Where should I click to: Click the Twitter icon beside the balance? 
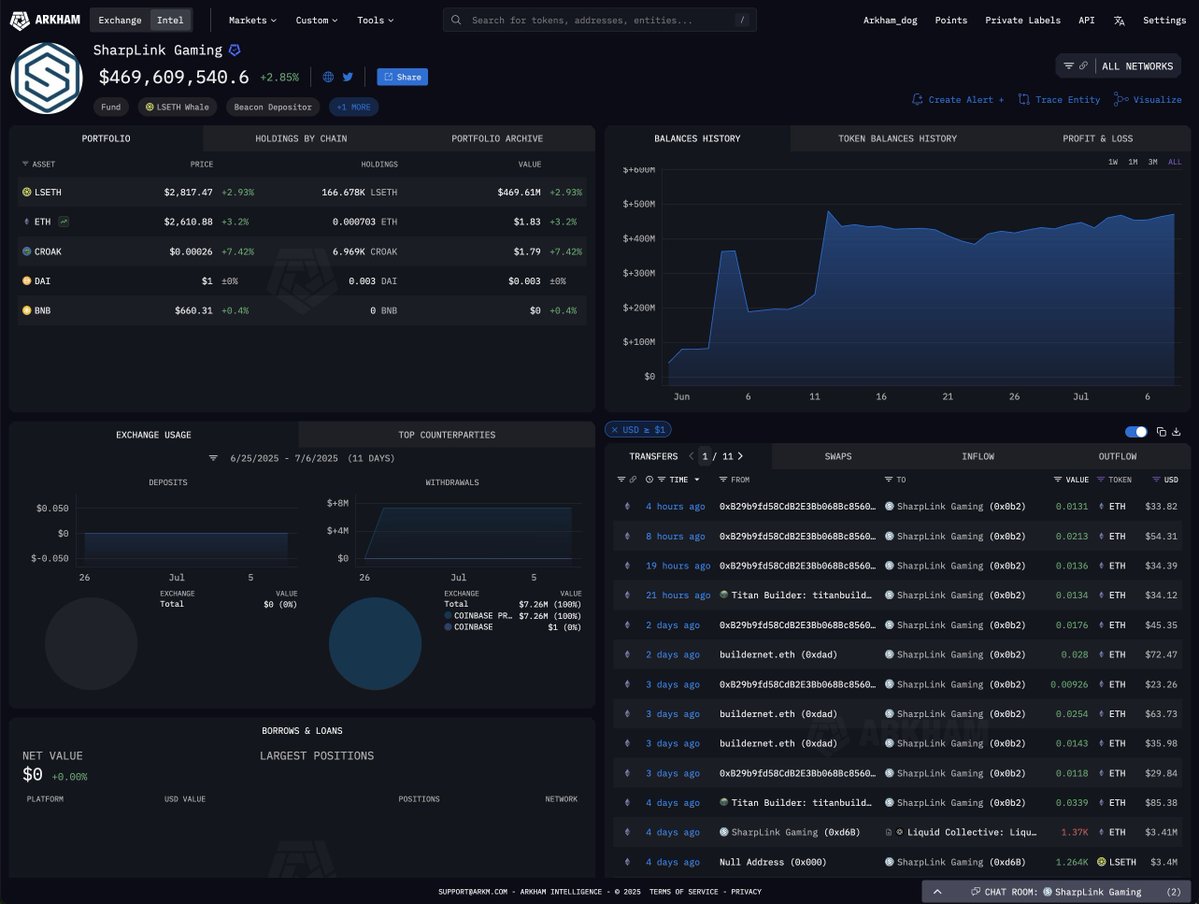coord(348,77)
